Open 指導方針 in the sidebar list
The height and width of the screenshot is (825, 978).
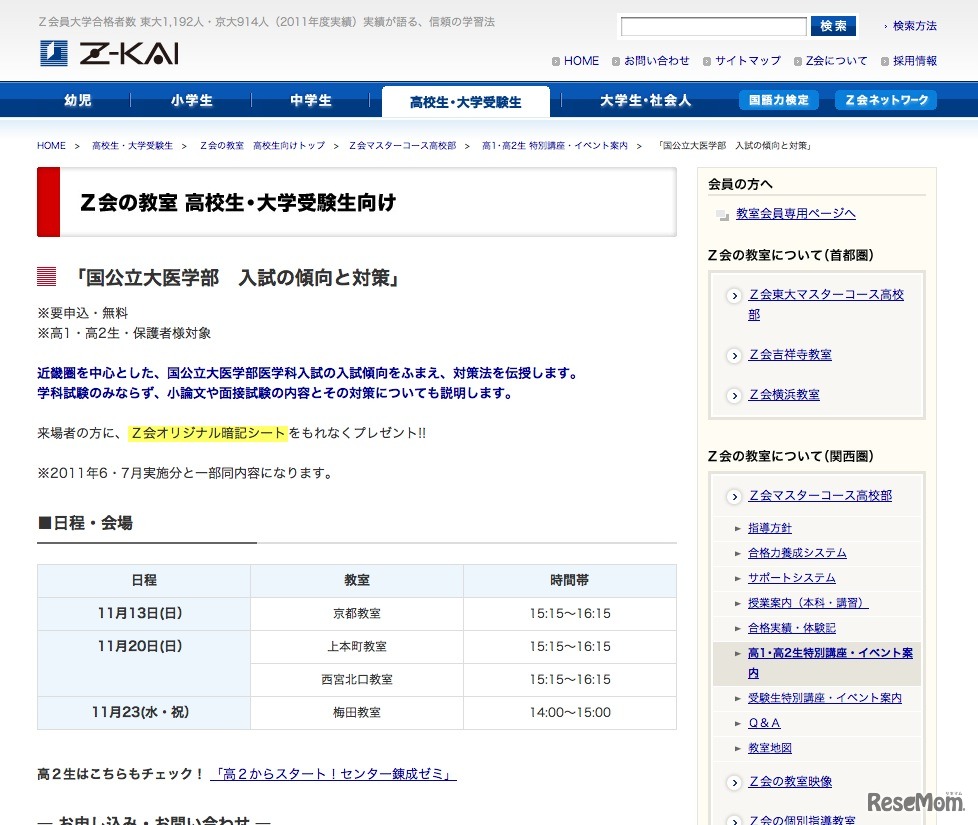(x=769, y=528)
